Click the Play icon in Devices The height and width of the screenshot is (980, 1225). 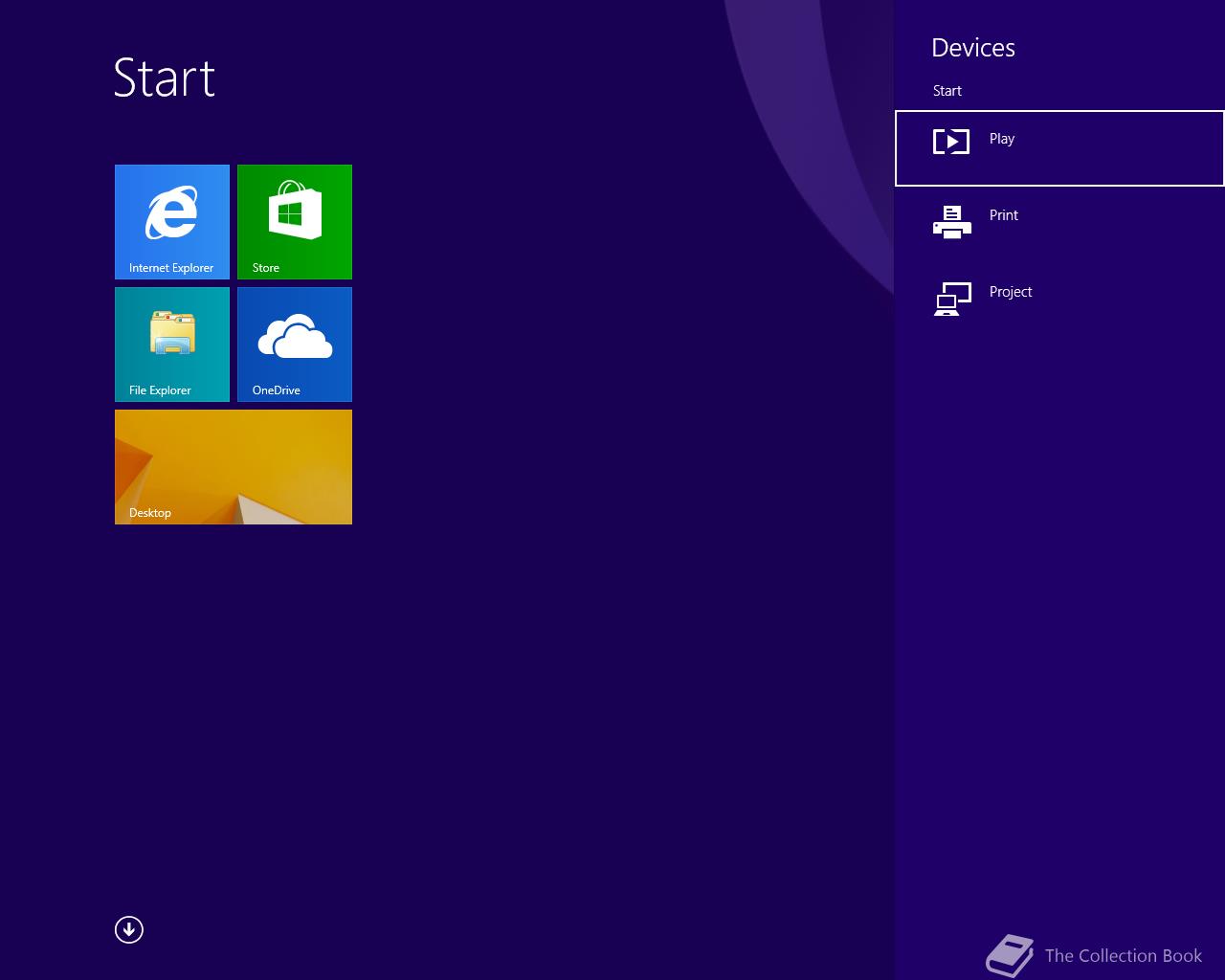[951, 142]
